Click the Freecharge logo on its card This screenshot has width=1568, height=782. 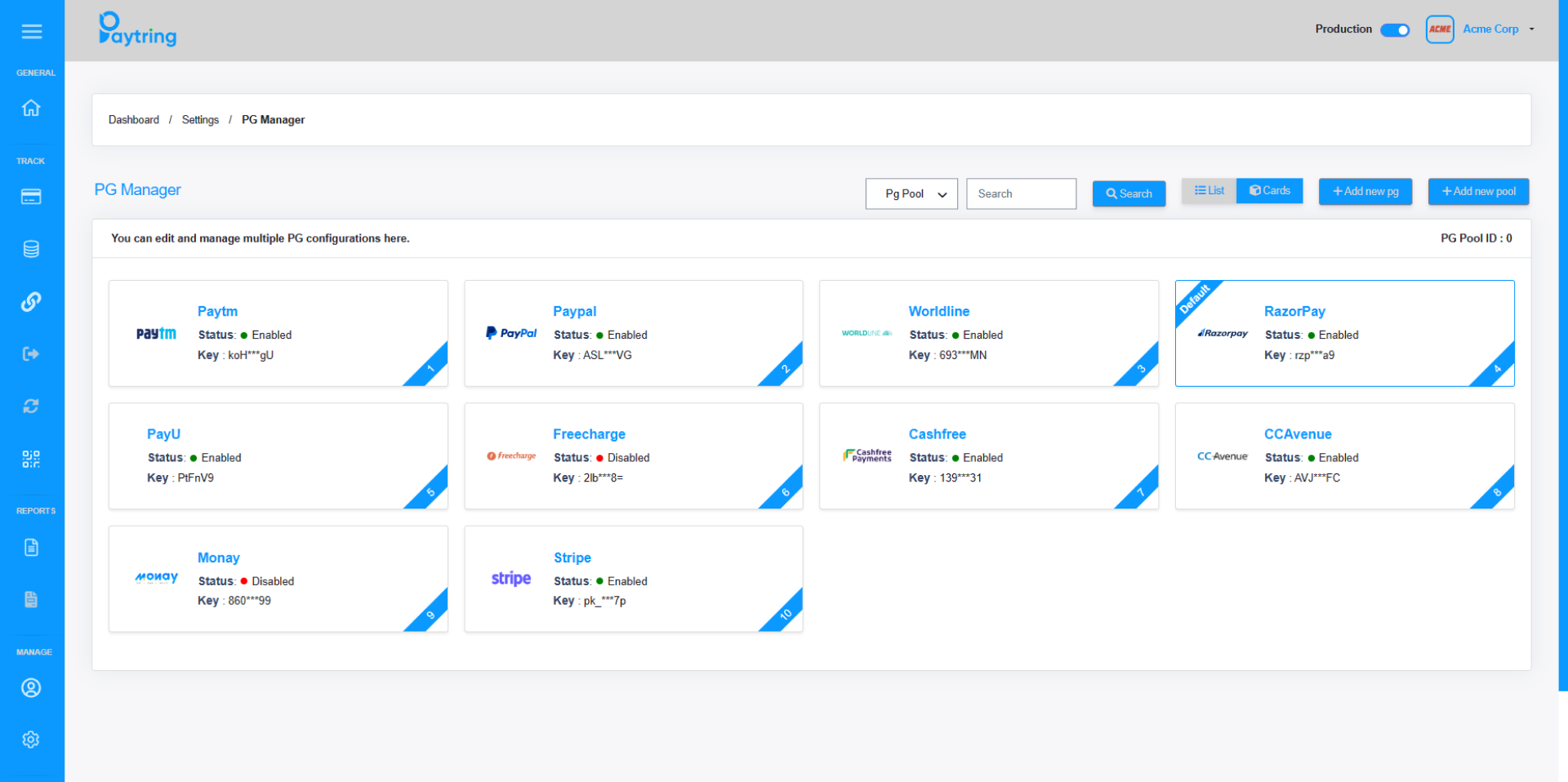(511, 455)
